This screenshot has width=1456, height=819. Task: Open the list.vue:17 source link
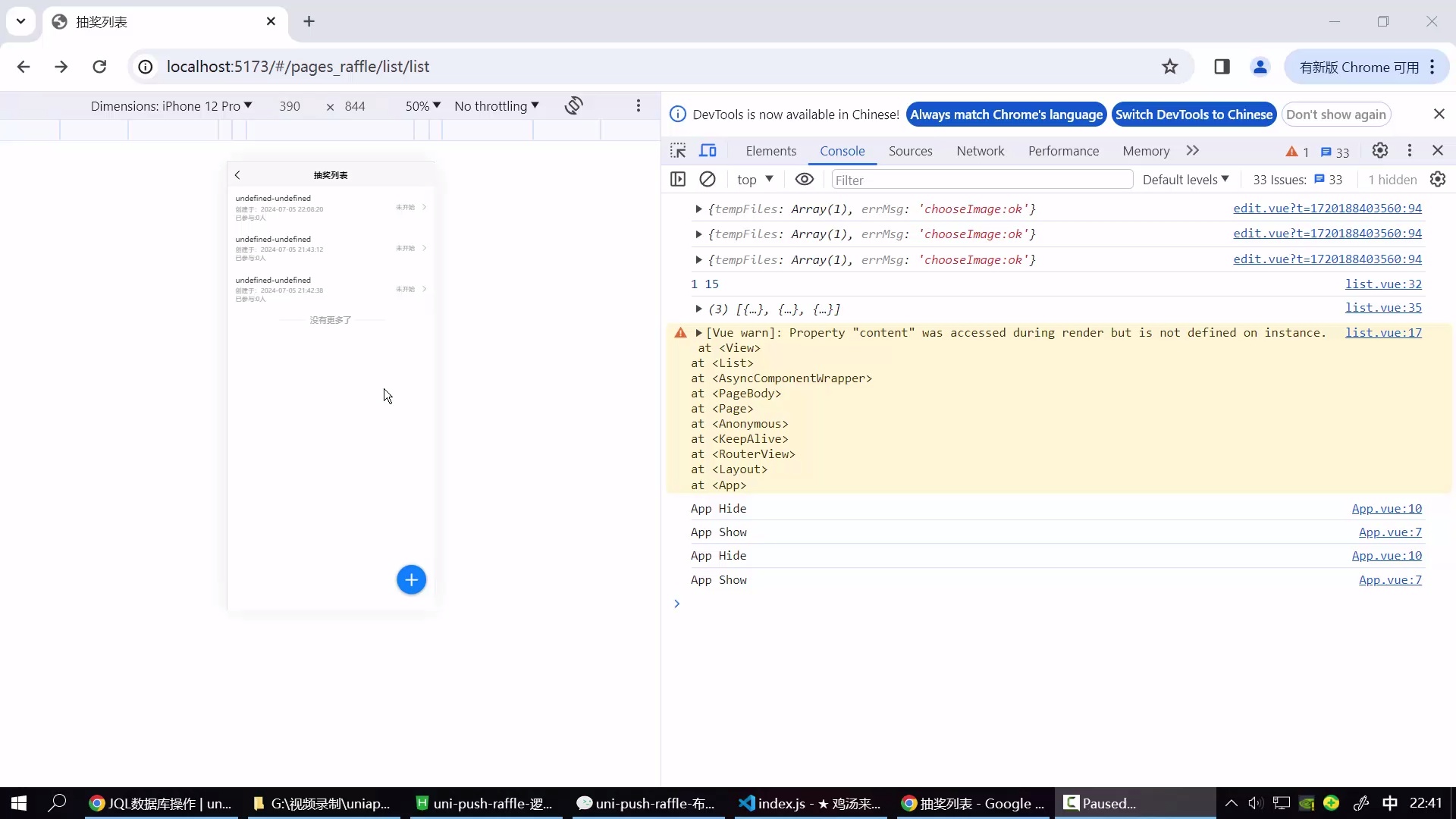1382,333
